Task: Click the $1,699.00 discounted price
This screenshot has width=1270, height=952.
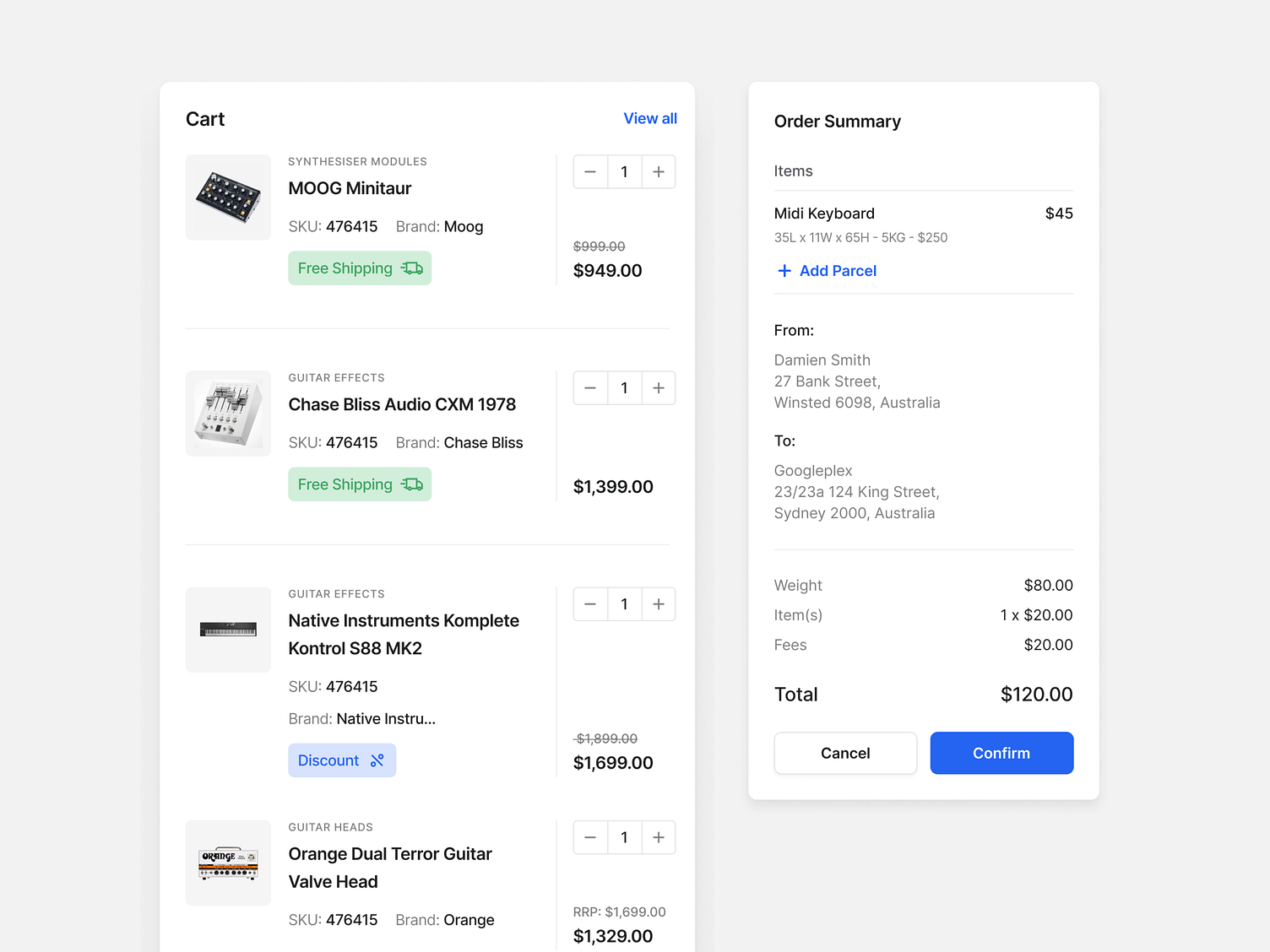Action: coord(613,763)
